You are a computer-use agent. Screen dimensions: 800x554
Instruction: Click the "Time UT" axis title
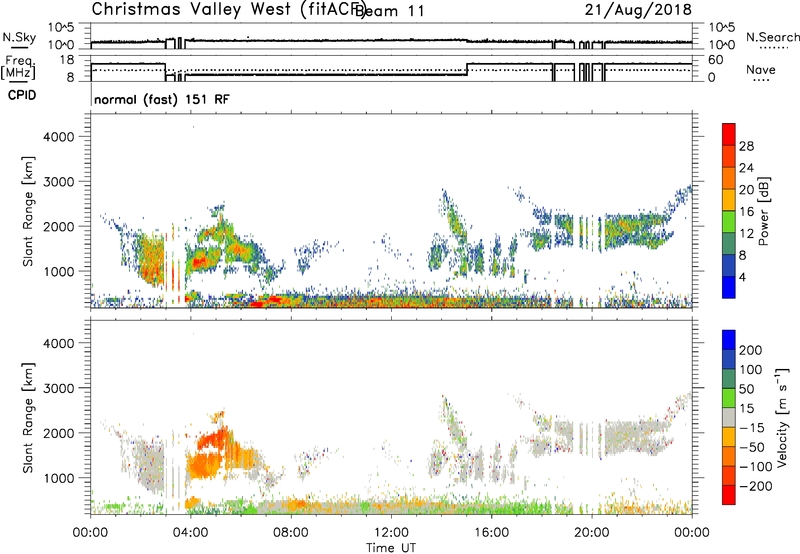(391, 548)
